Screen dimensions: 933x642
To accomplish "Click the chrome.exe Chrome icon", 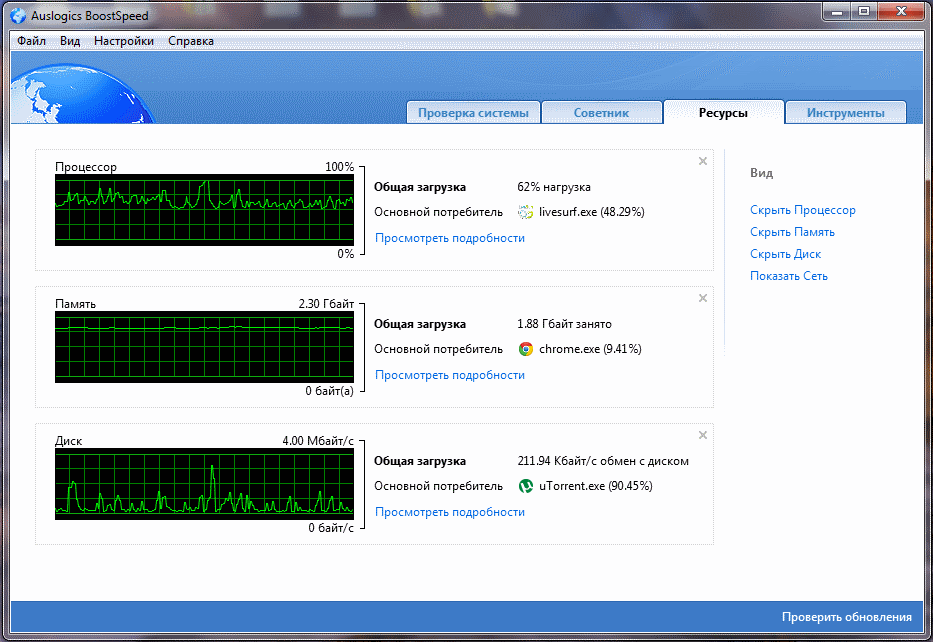I will point(525,349).
